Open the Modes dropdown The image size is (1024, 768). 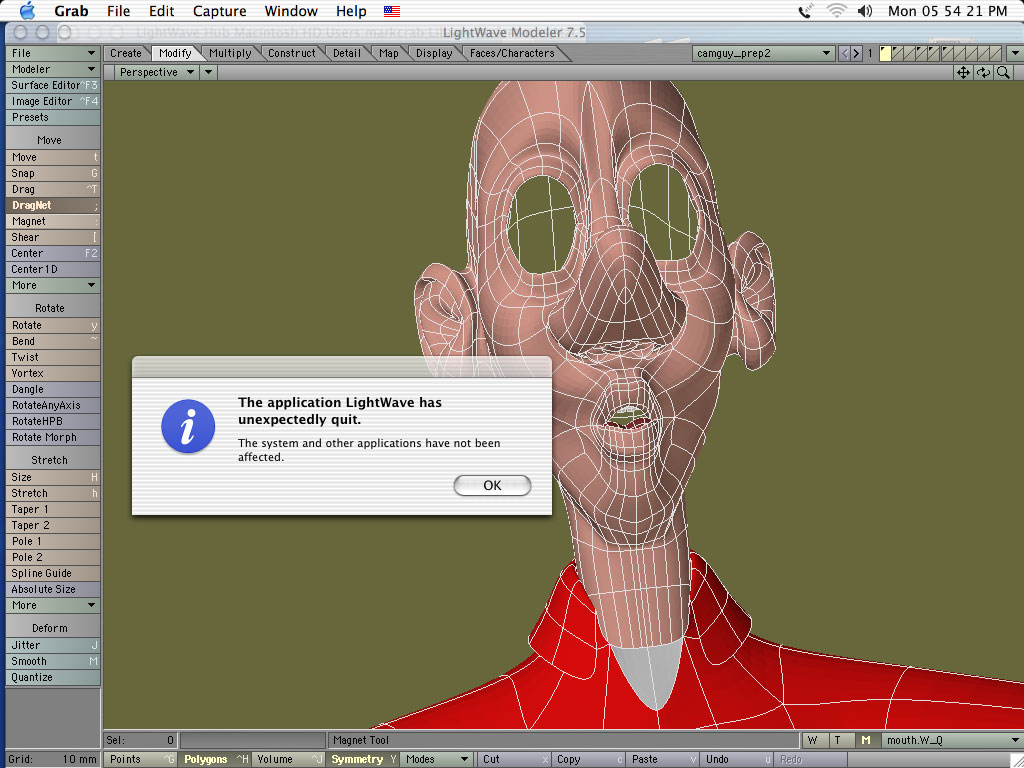(437, 759)
